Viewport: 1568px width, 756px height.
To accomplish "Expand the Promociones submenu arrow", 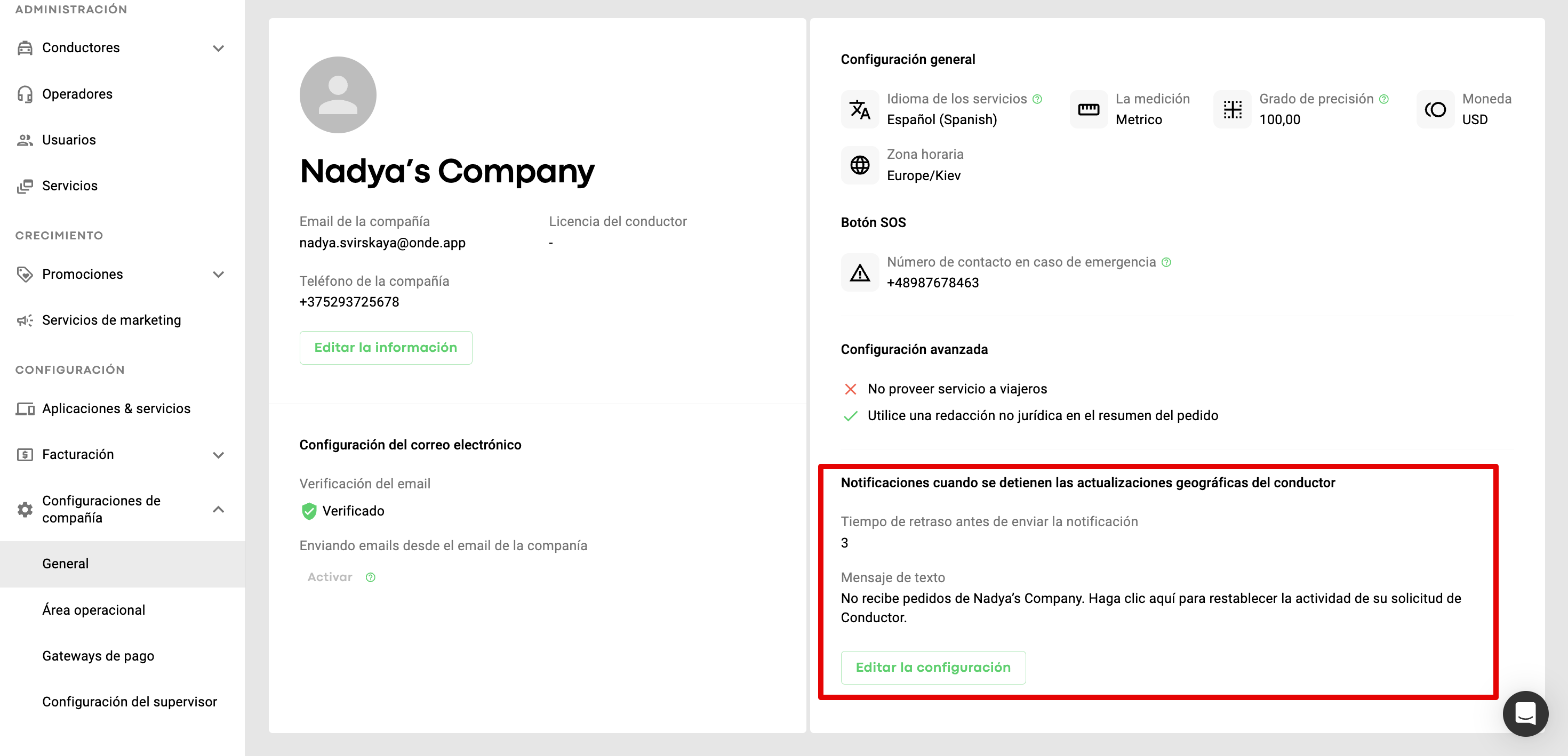I will click(x=219, y=275).
